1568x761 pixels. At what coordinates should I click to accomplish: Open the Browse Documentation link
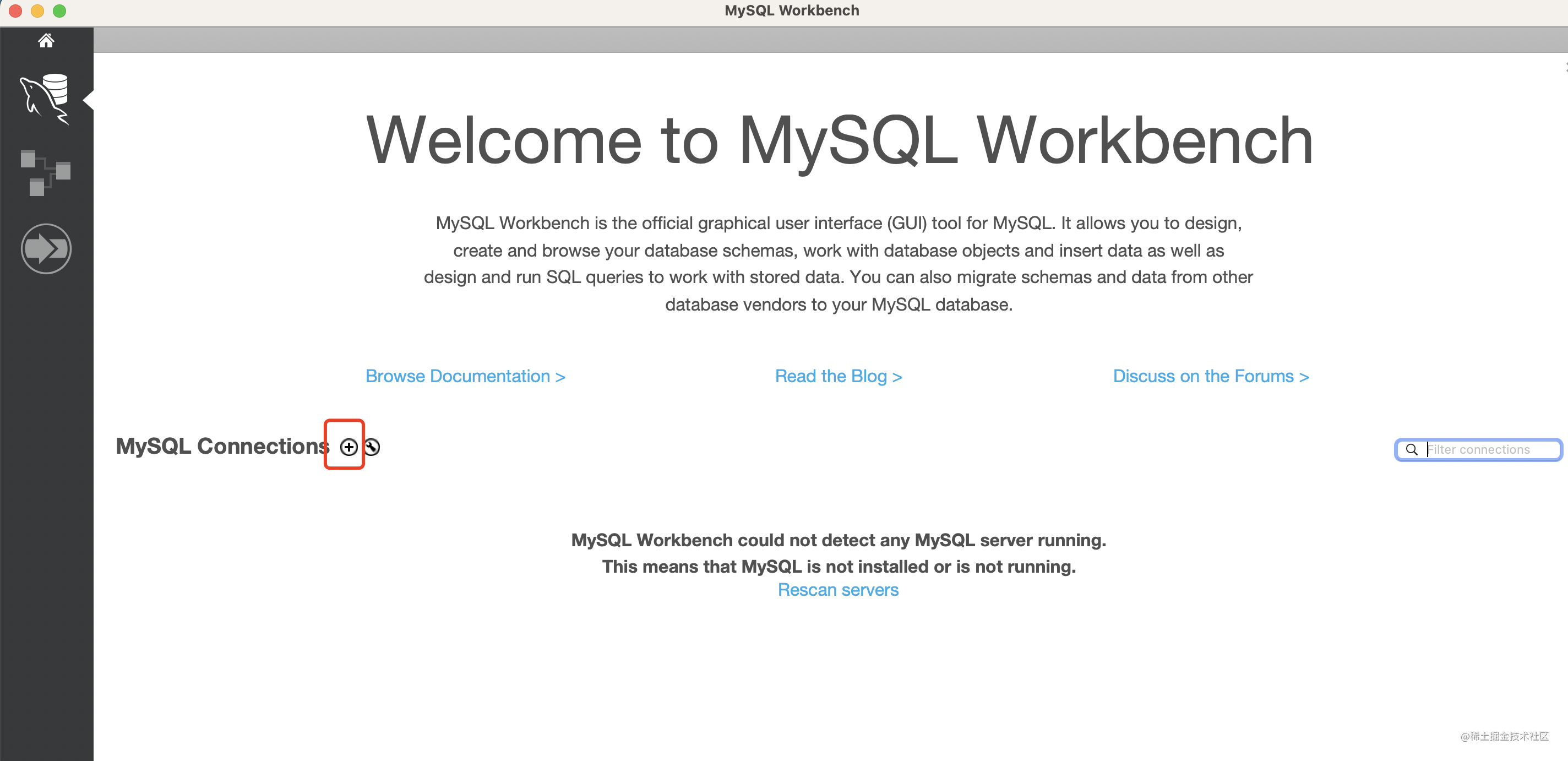[465, 376]
